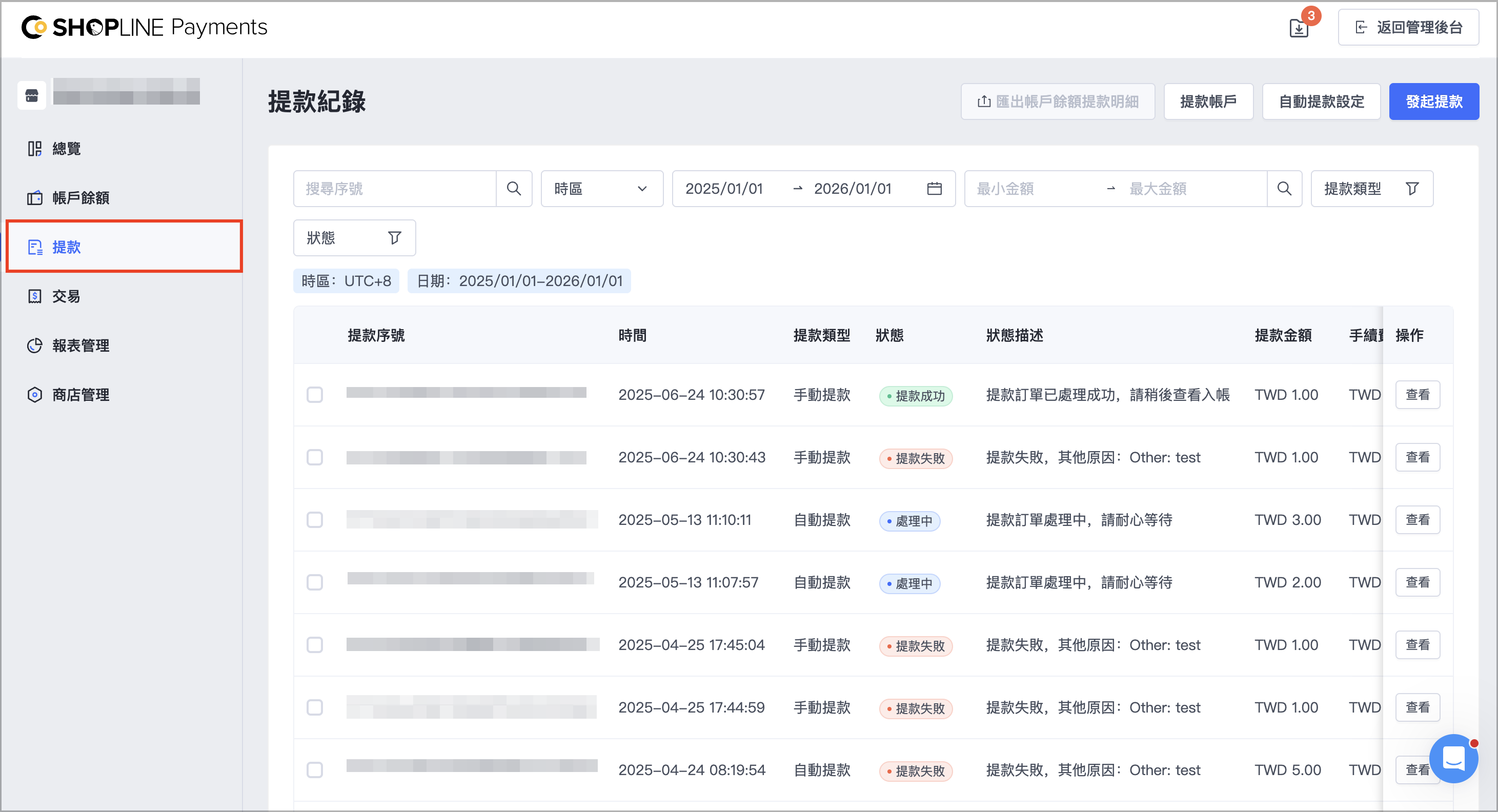Open the calendar icon in date range
The height and width of the screenshot is (812, 1498).
tap(935, 189)
